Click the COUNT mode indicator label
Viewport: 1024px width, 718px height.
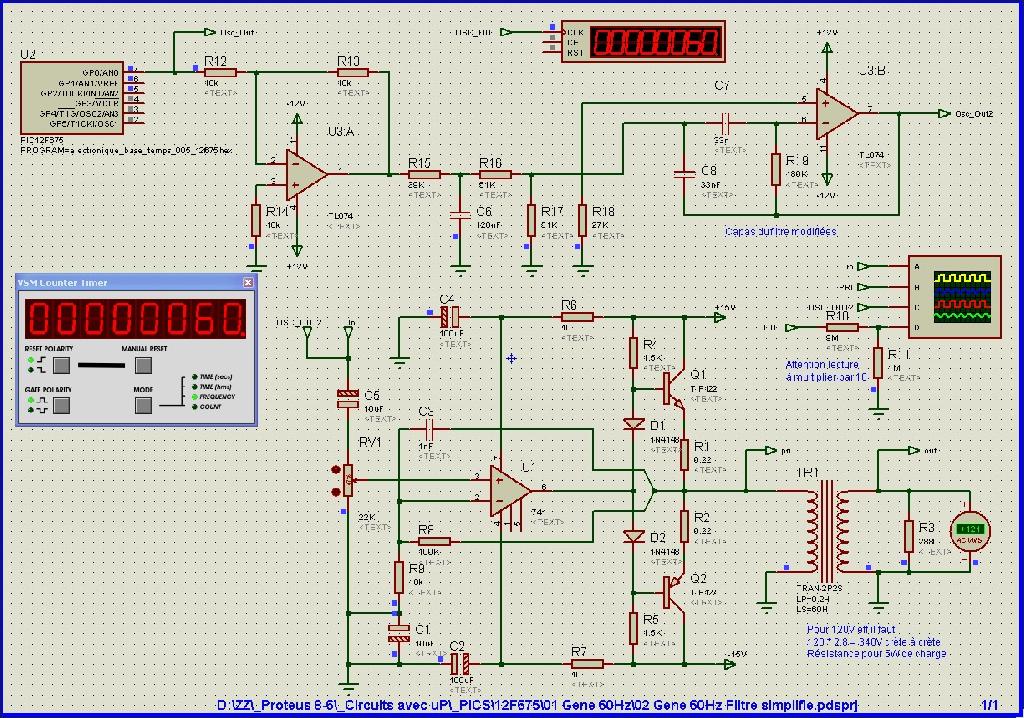pos(210,406)
